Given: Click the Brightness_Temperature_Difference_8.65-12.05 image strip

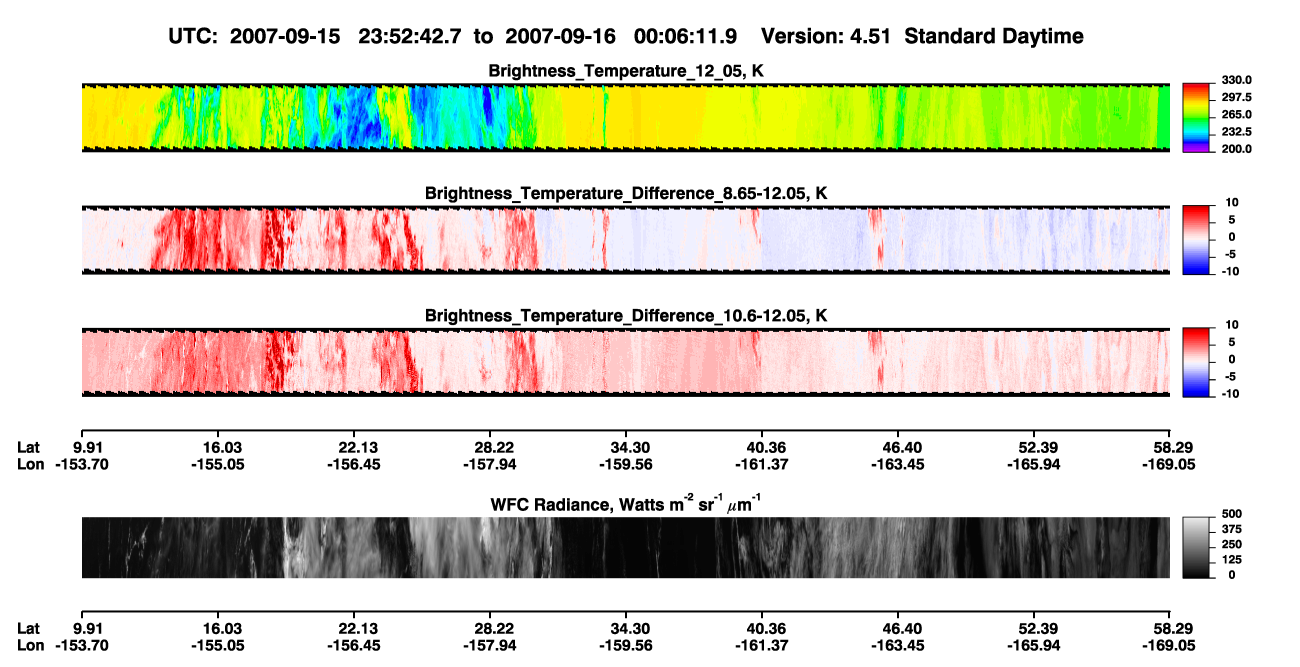Looking at the screenshot, I should 625,240.
